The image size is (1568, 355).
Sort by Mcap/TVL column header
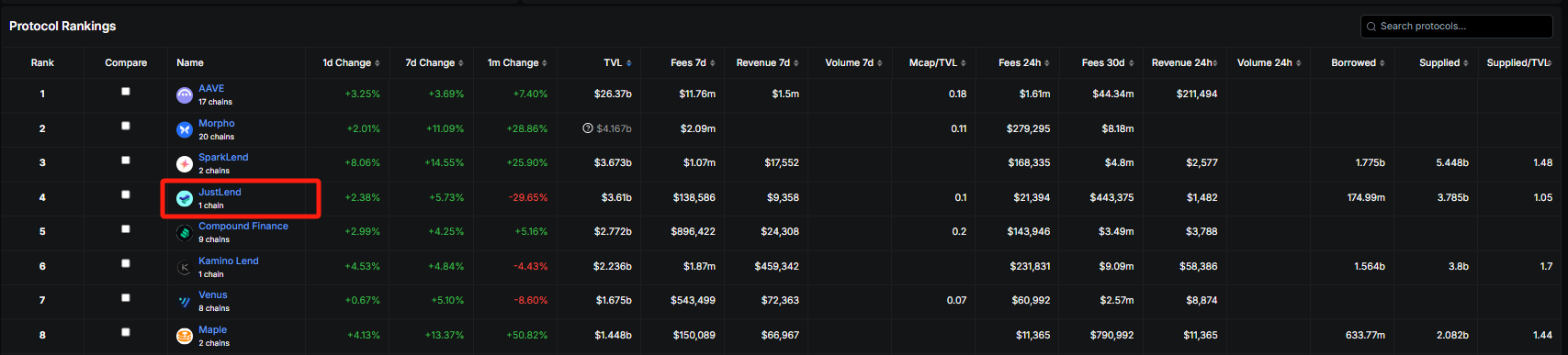click(938, 62)
